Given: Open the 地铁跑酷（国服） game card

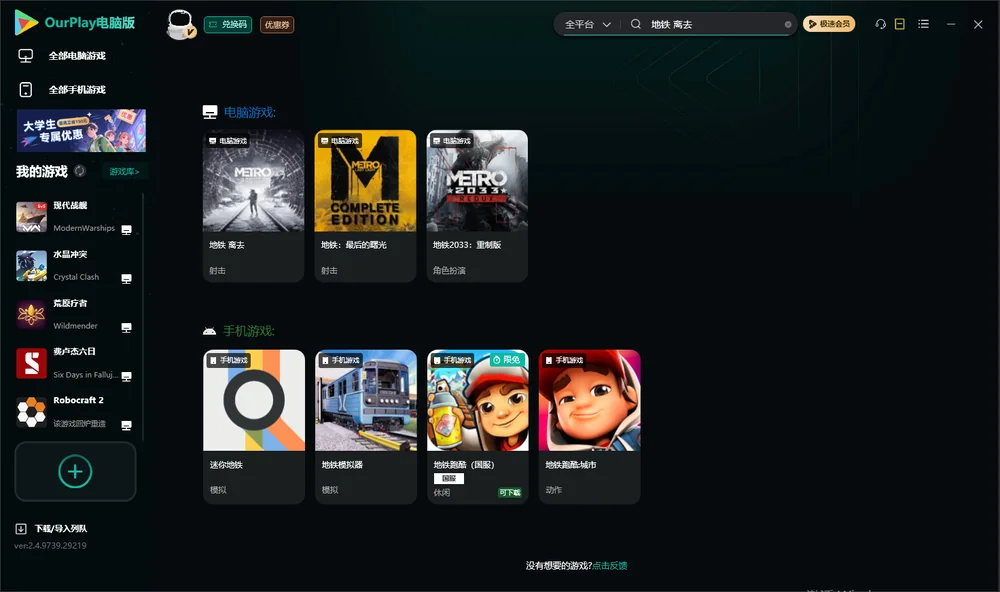Looking at the screenshot, I should tap(478, 426).
